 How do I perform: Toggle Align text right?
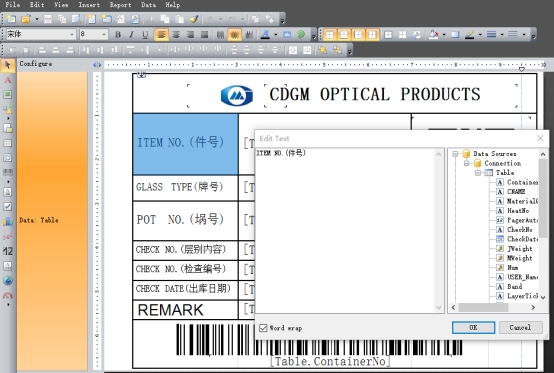tap(190, 35)
